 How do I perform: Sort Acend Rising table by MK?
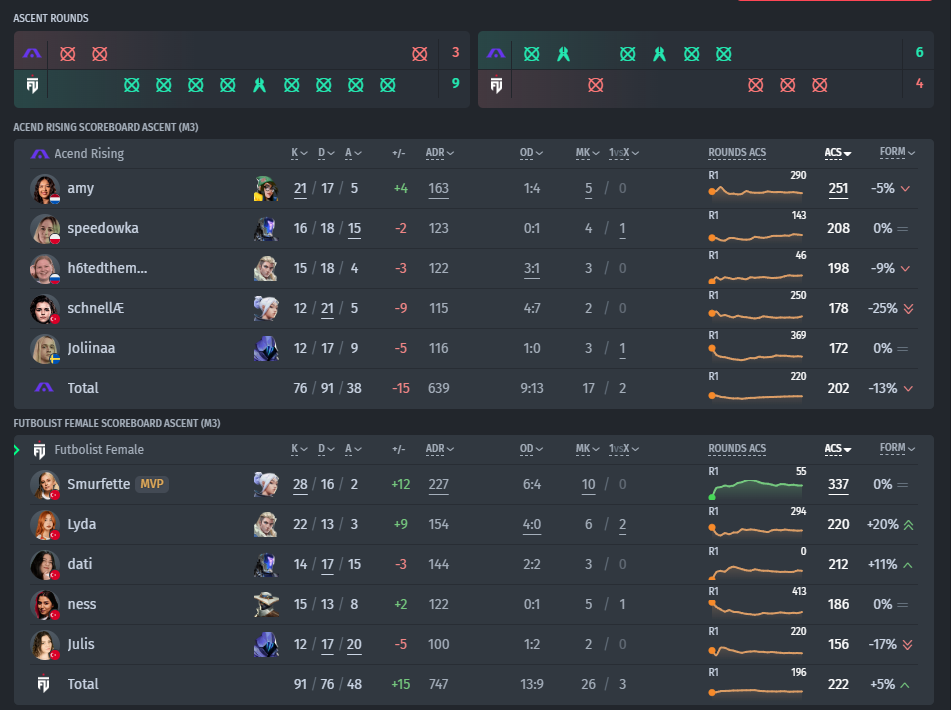[588, 153]
